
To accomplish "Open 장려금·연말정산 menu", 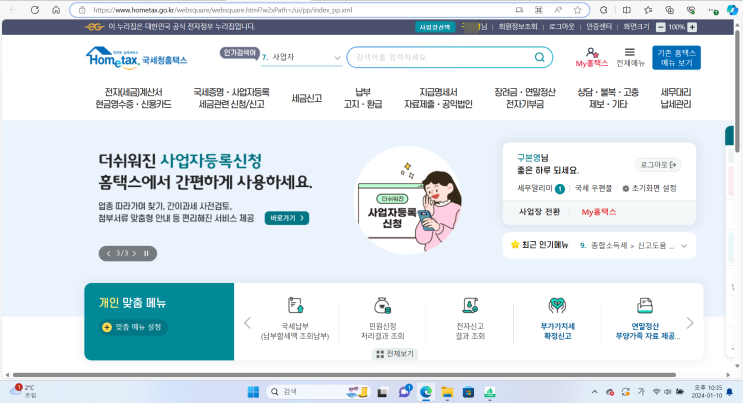I will [525, 98].
